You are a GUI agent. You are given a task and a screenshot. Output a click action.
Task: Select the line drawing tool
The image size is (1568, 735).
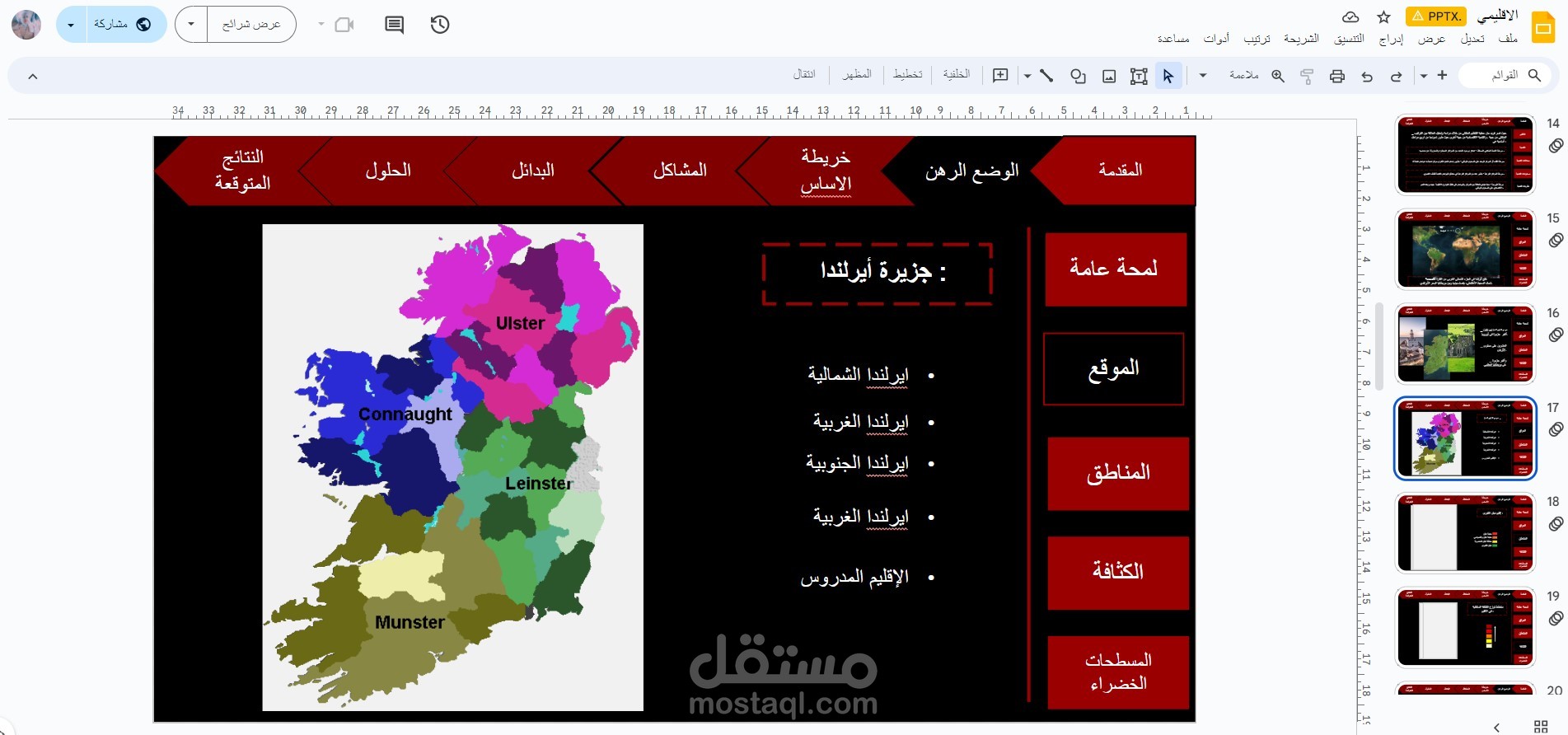point(1046,76)
